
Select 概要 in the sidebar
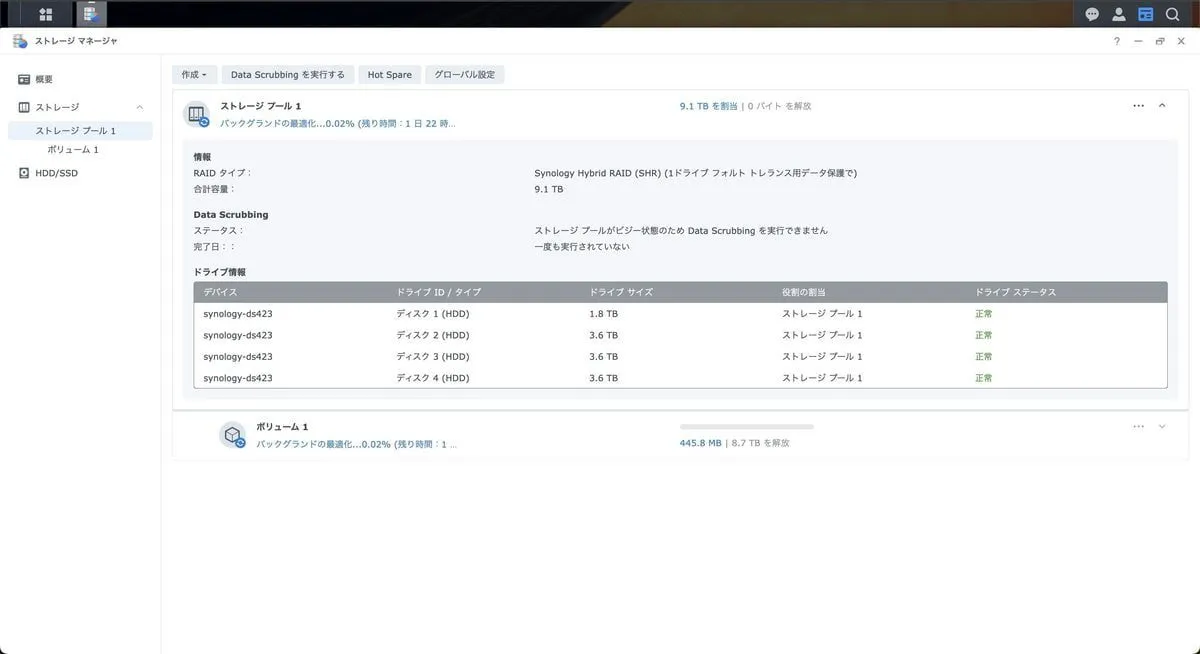coord(43,79)
